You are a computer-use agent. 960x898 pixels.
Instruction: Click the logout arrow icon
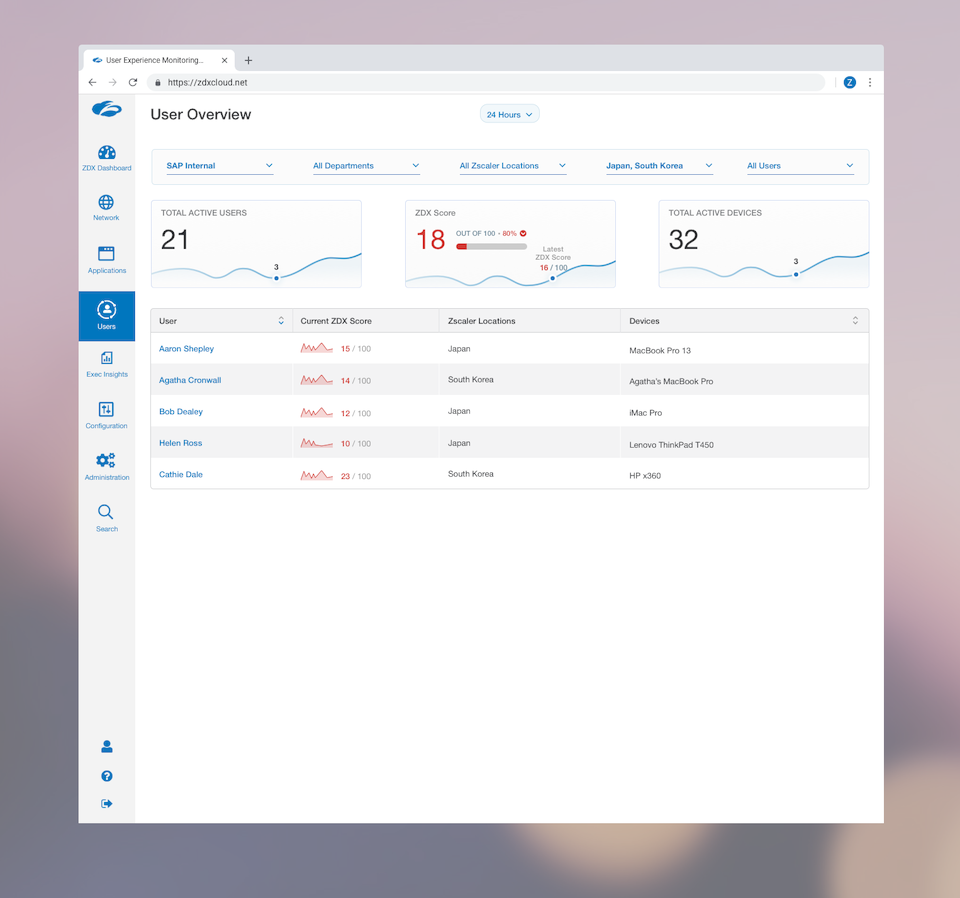coord(107,804)
